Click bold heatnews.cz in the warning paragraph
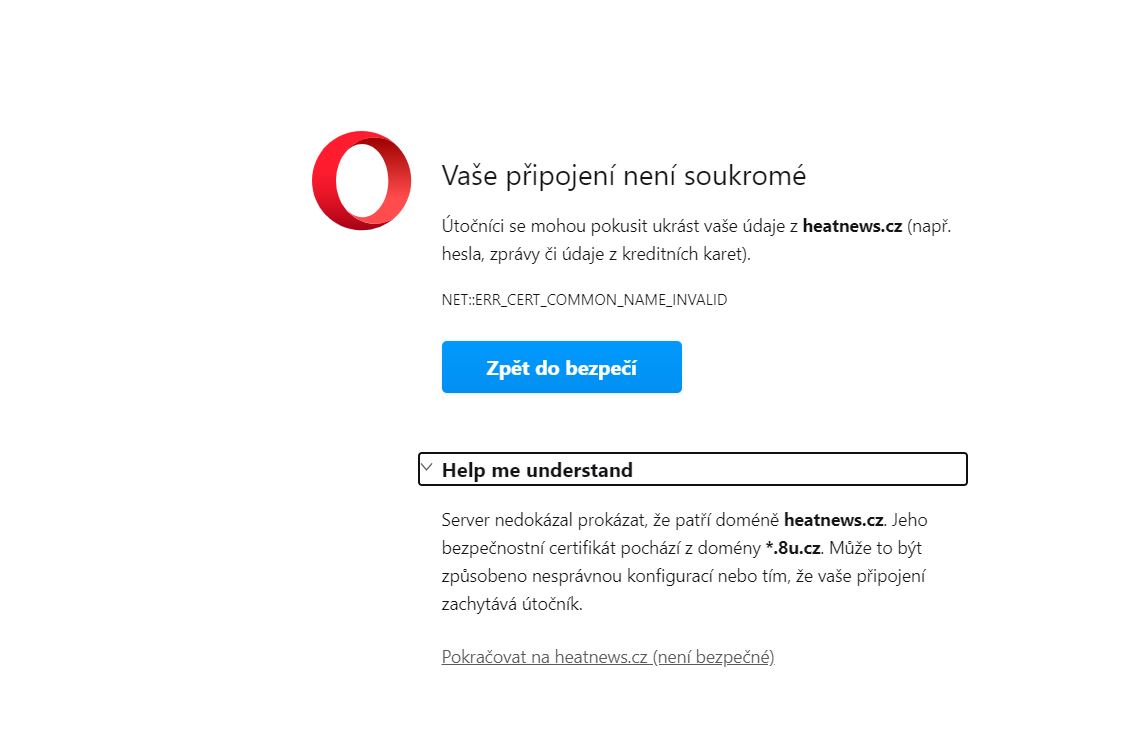The width and height of the screenshot is (1135, 741). coord(852,226)
